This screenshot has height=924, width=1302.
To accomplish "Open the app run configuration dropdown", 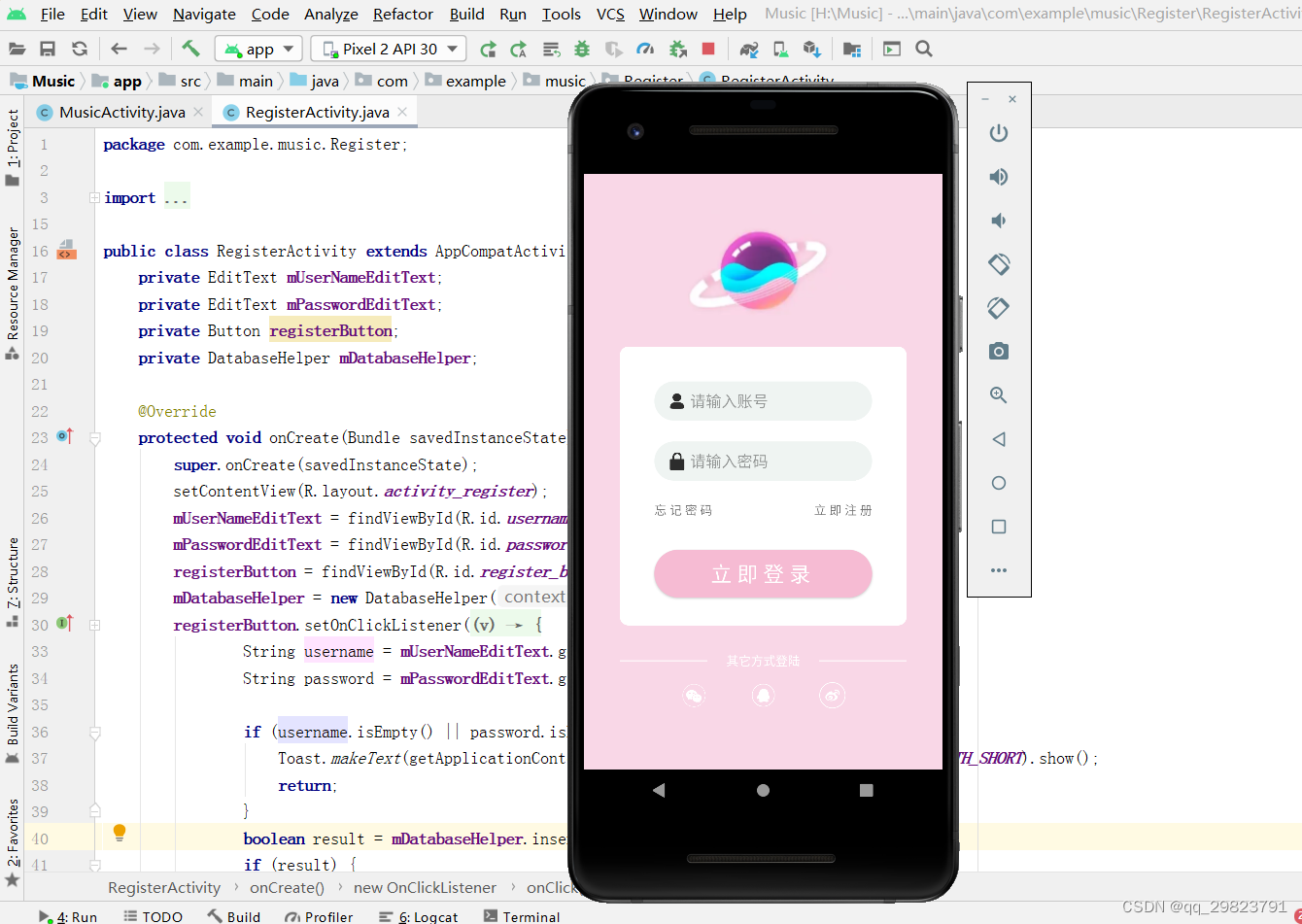I will coord(259,49).
